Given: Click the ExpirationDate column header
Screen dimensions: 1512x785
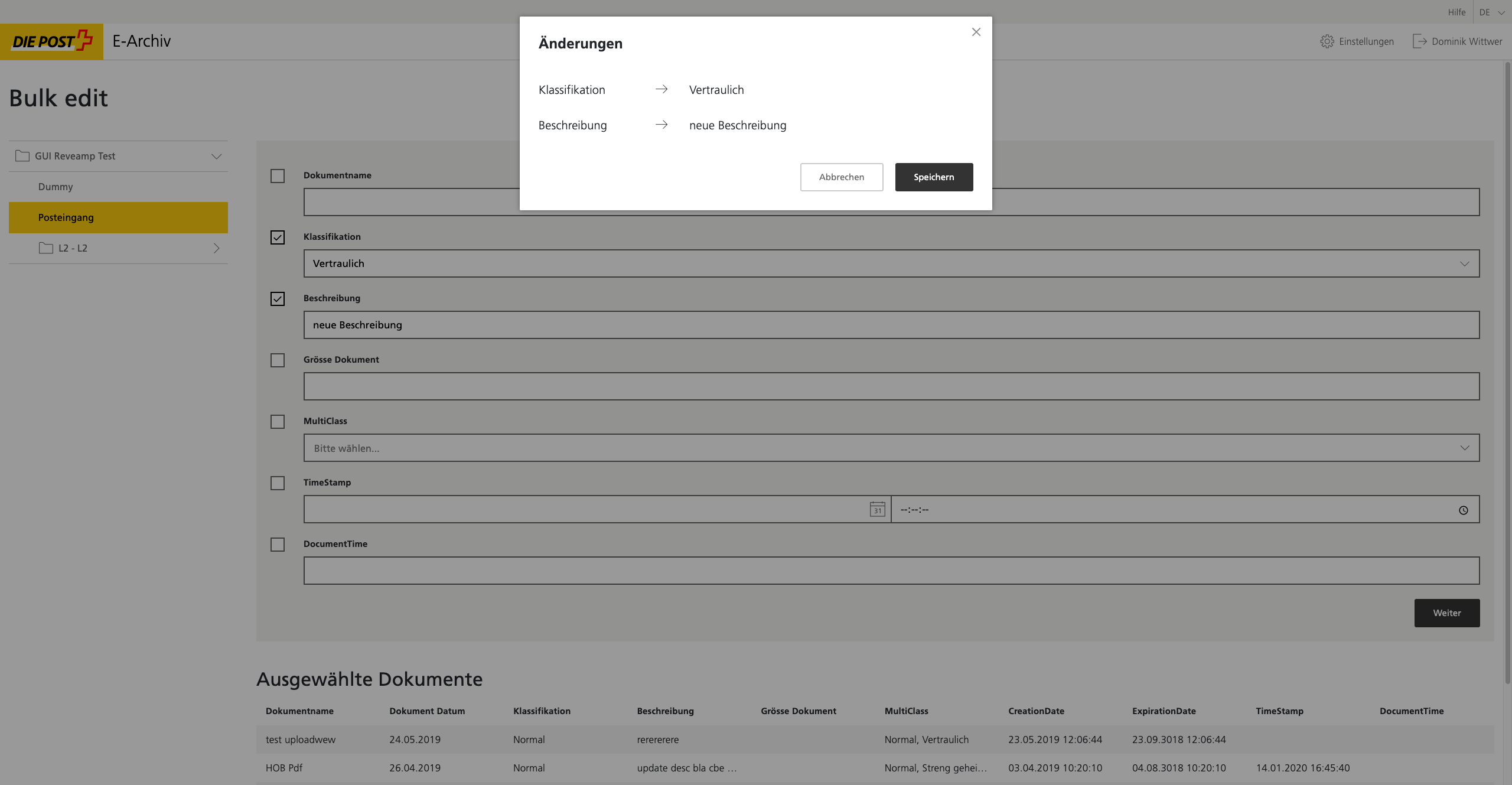Looking at the screenshot, I should 1164,711.
